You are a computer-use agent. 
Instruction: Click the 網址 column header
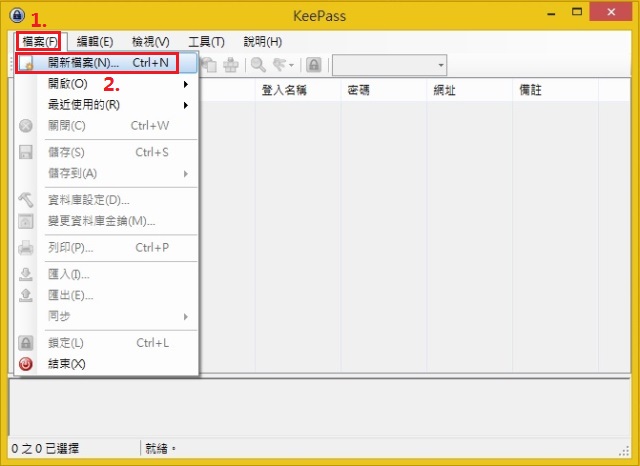469,90
